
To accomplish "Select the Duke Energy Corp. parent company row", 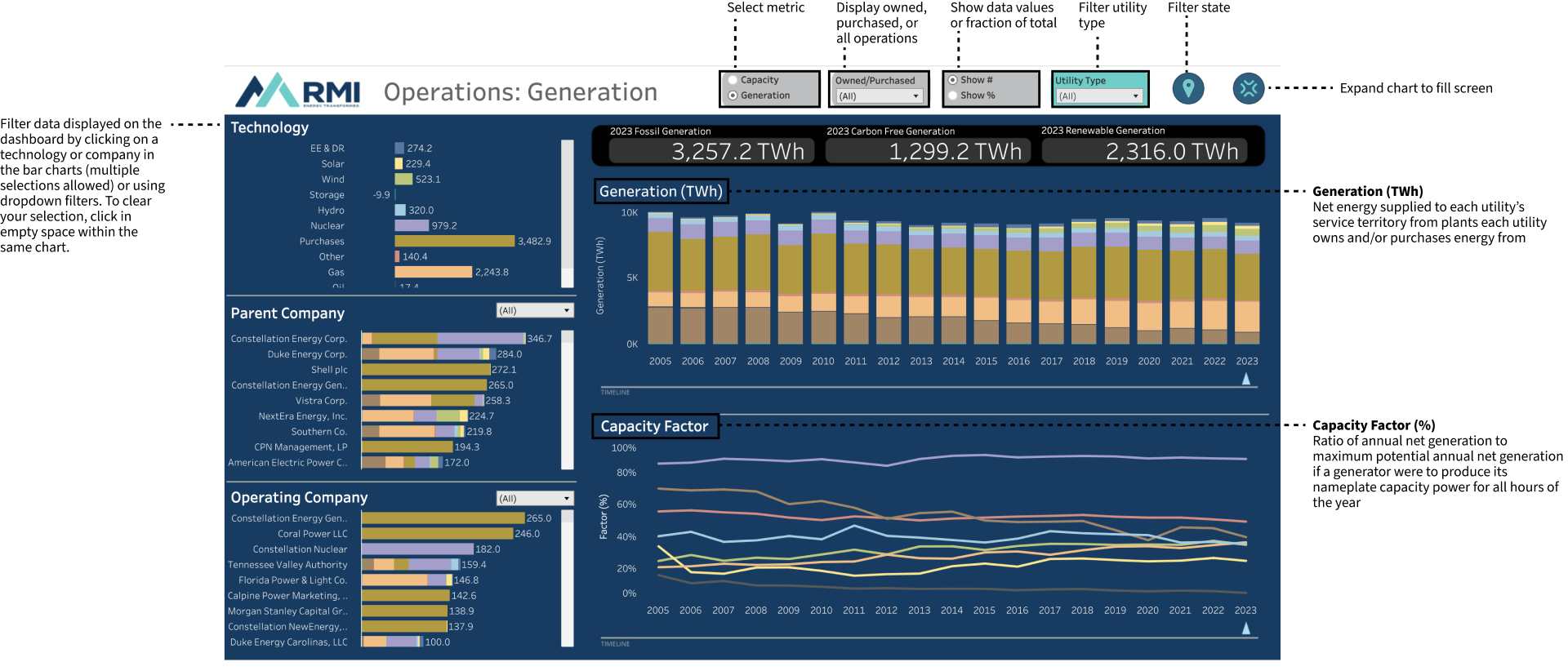I will click(x=307, y=354).
